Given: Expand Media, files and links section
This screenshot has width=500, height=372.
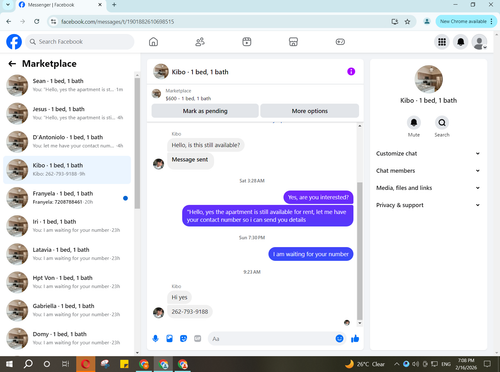Looking at the screenshot, I should click(428, 188).
